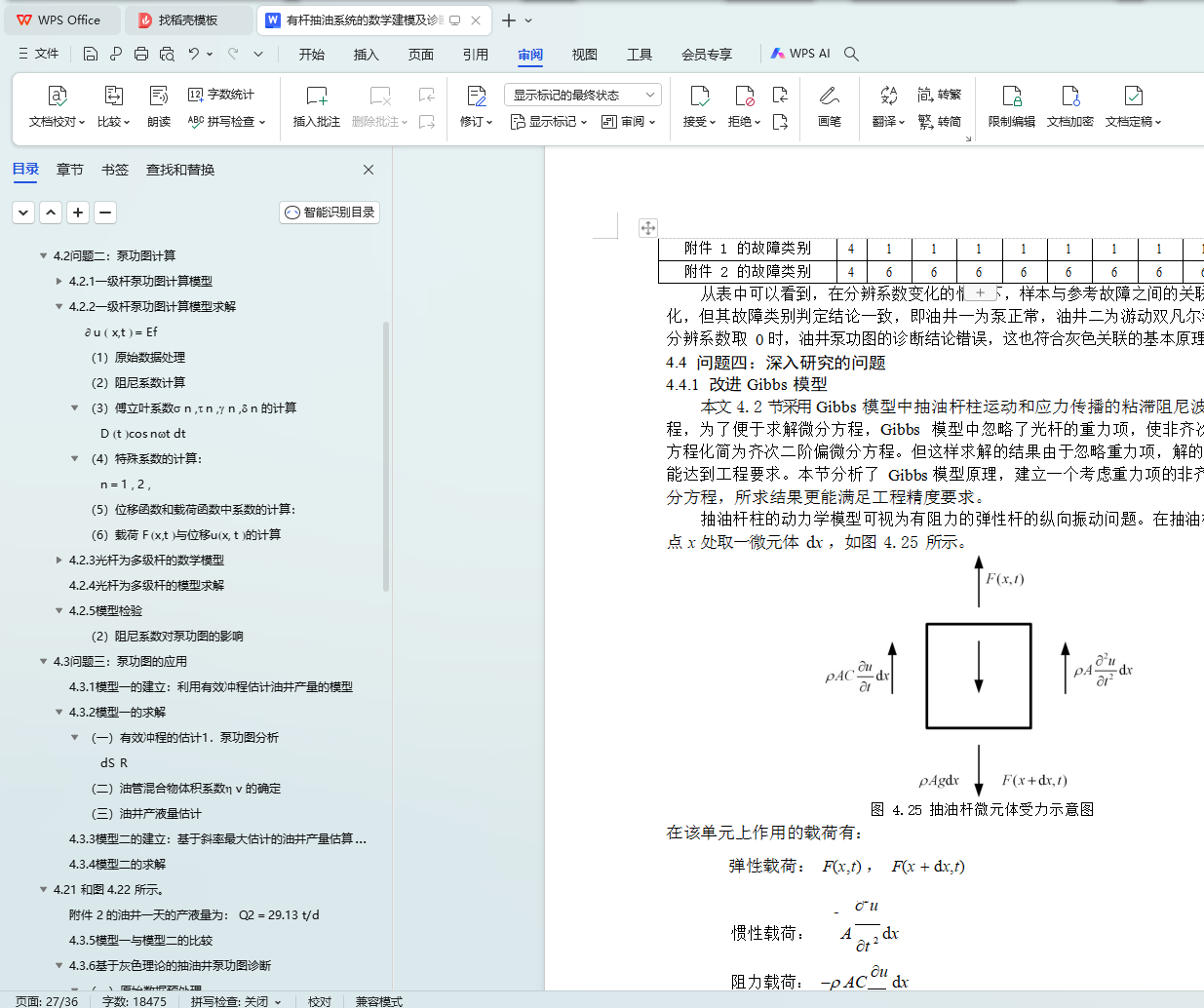Start 朗读 read-aloud
1204x1008 pixels.
[x=159, y=106]
